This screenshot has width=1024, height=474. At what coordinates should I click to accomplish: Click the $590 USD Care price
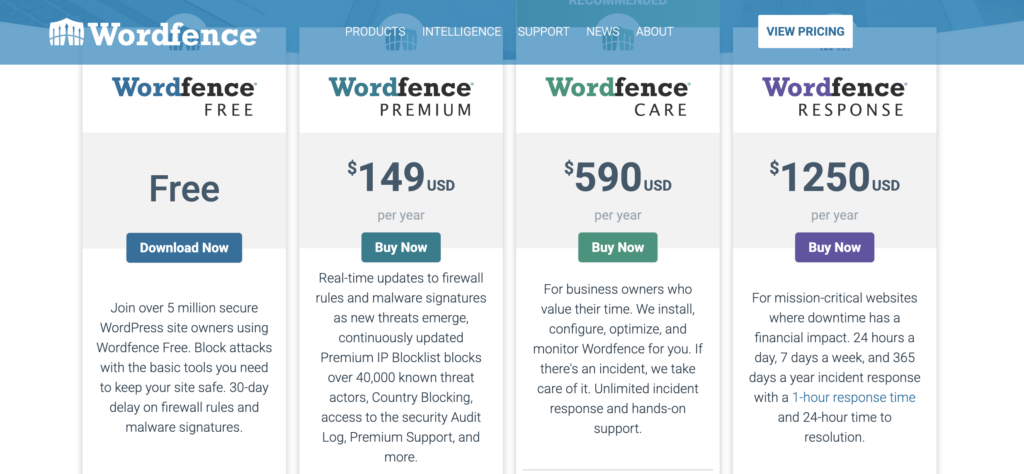[618, 177]
